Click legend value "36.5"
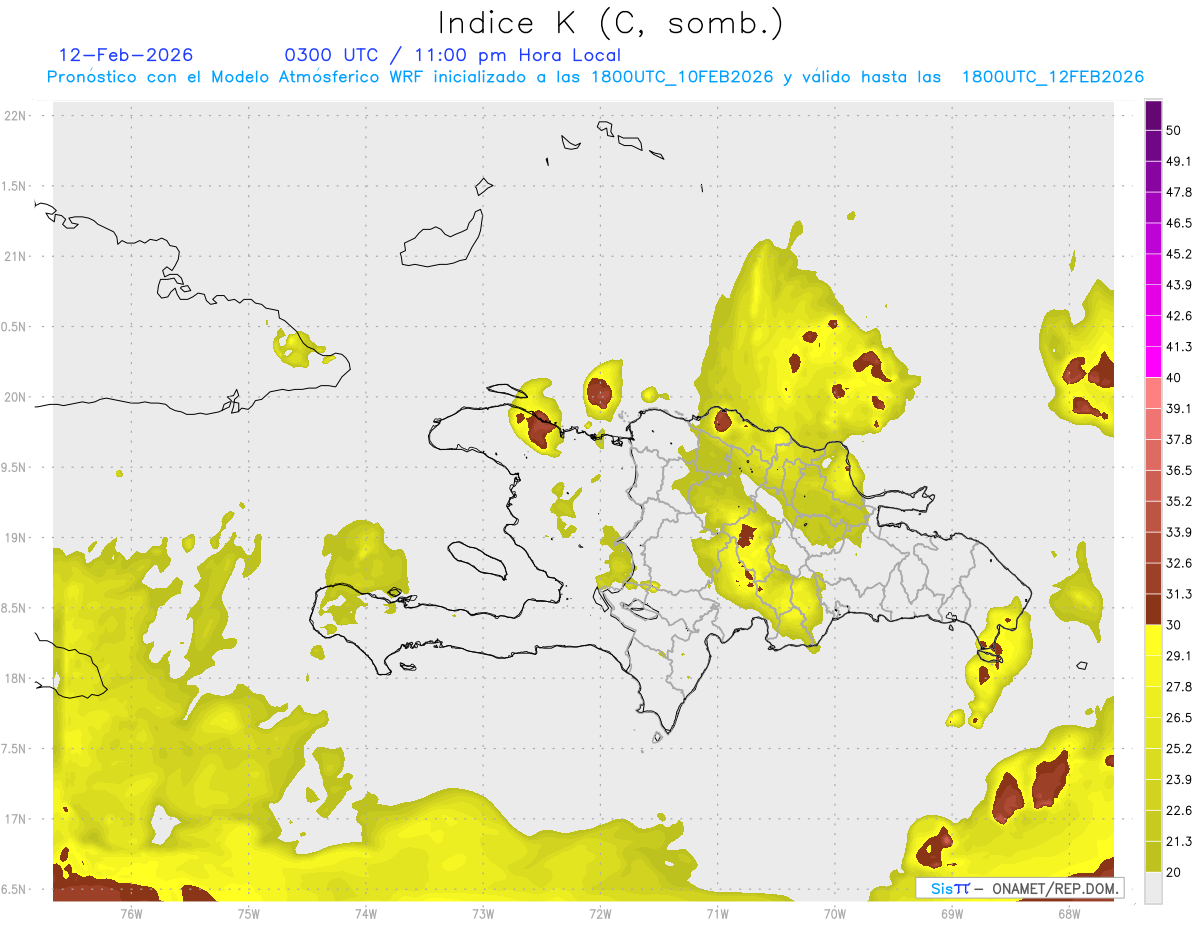Viewport: 1200px width, 927px height. (x=1179, y=470)
